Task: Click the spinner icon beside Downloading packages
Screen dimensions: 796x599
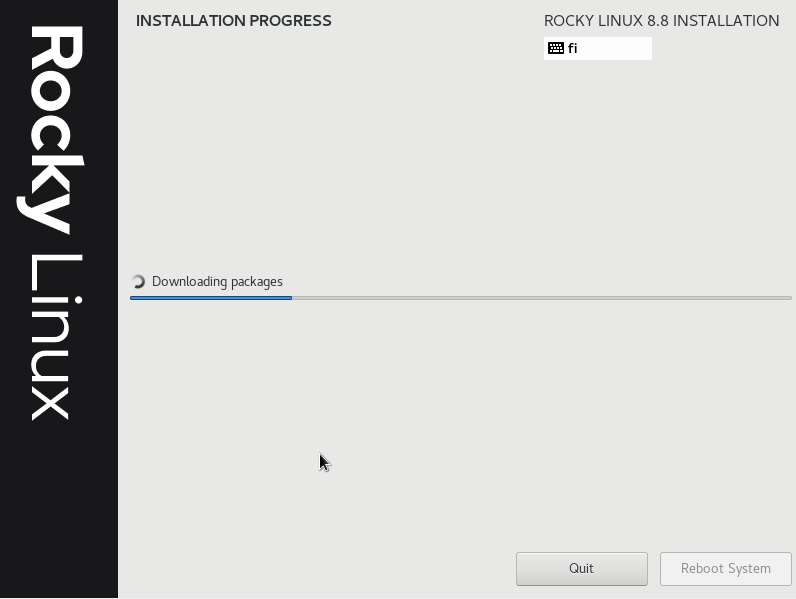Action: tap(139, 282)
